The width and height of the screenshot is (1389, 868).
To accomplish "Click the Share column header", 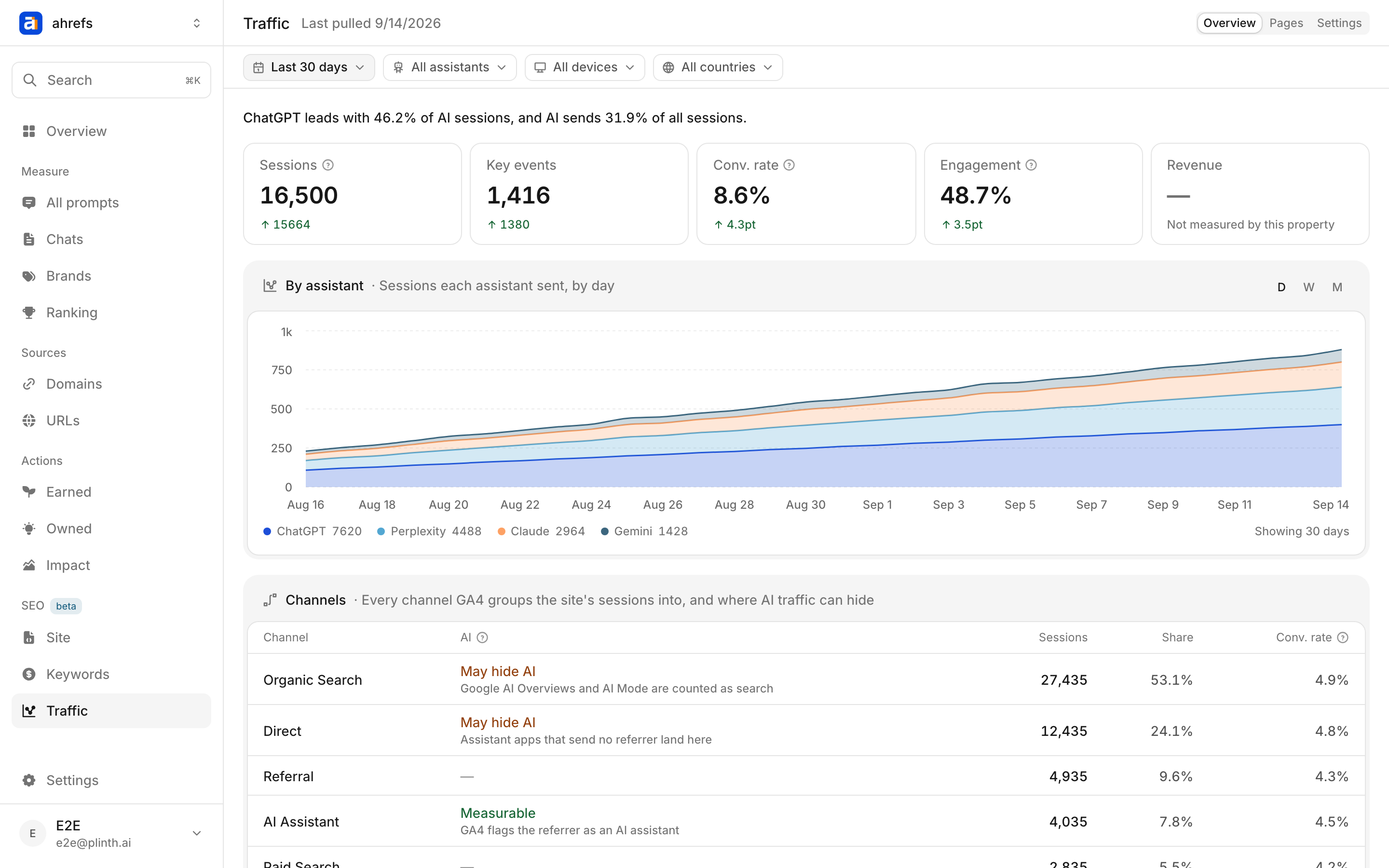I will pyautogui.click(x=1177, y=638).
